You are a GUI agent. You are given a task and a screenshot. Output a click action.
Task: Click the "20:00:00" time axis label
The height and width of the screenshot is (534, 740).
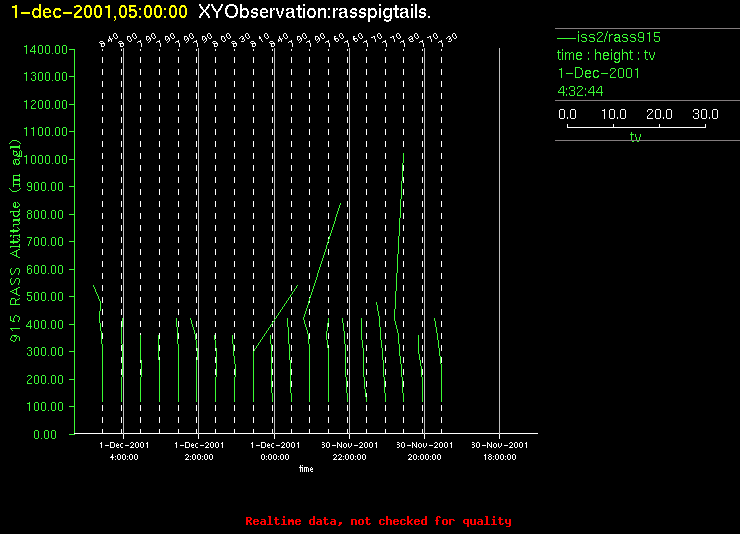424,457
